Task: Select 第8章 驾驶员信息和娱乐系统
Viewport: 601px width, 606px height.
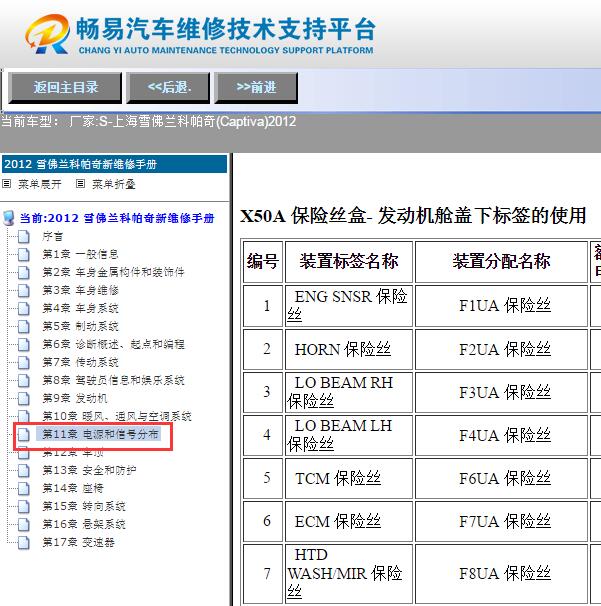Action: (113, 380)
